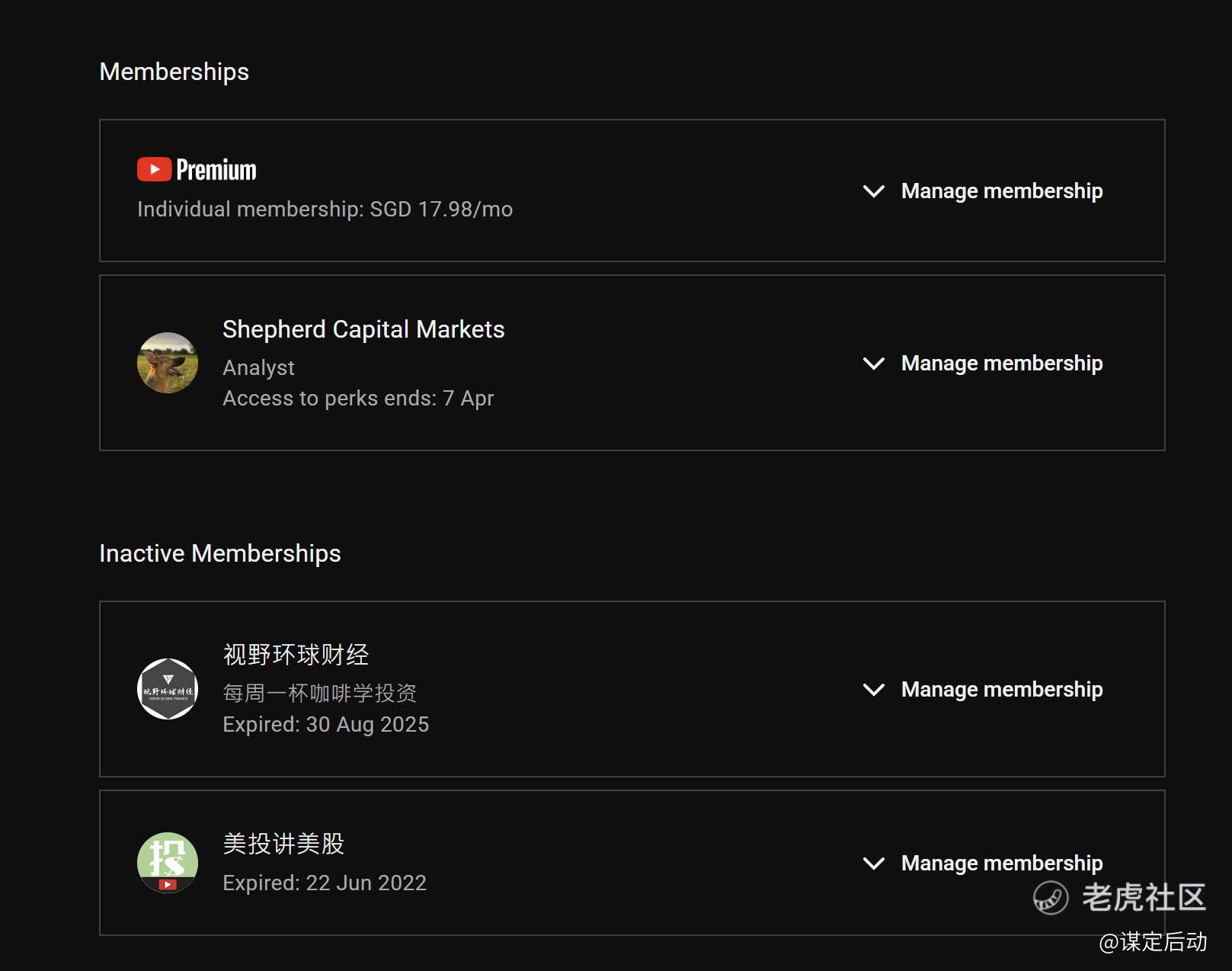1232x971 pixels.
Task: Expand the 视野环球财经 membership chevron arrow
Action: click(x=873, y=689)
